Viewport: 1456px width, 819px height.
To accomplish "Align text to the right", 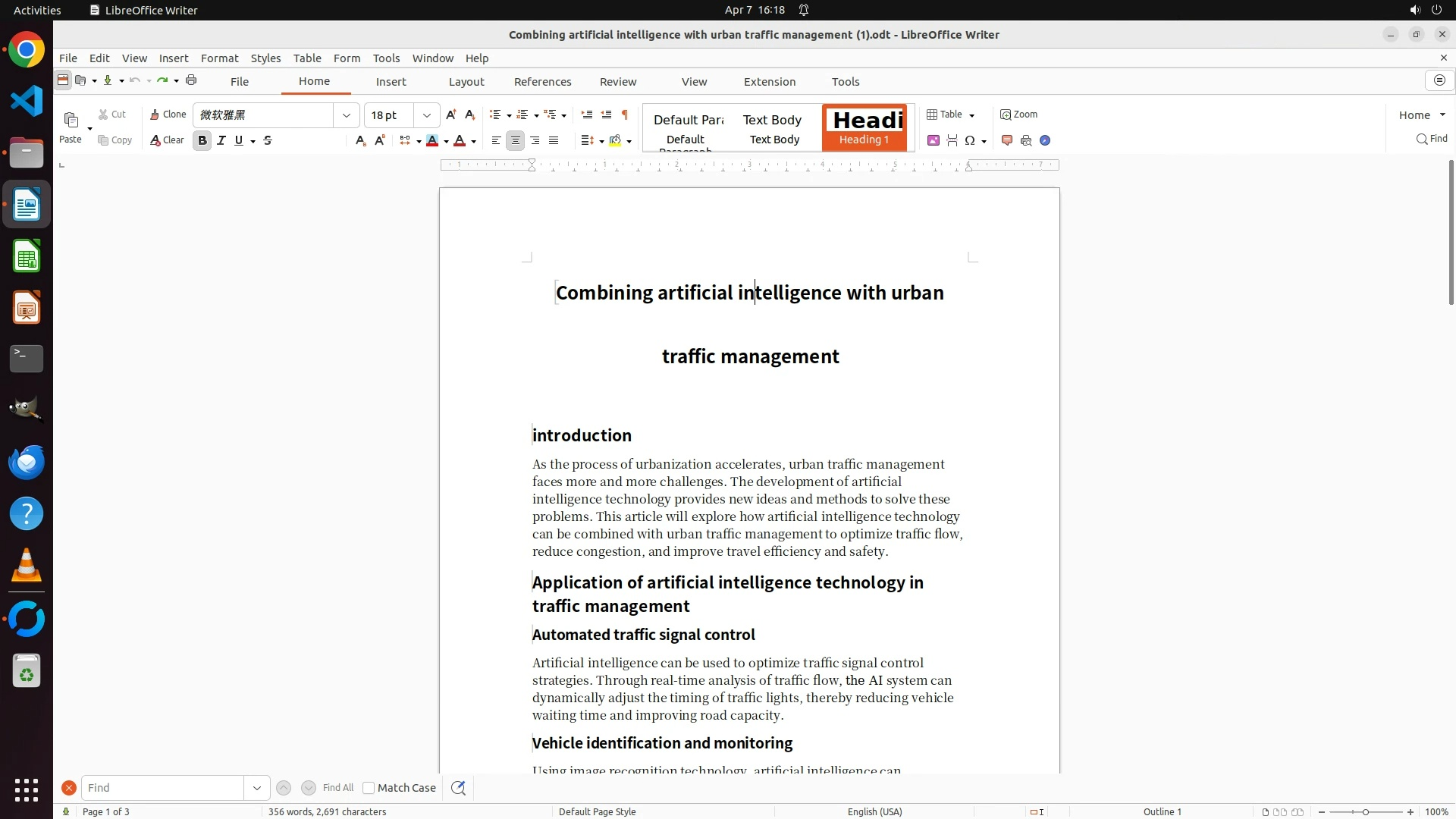I will click(x=535, y=140).
